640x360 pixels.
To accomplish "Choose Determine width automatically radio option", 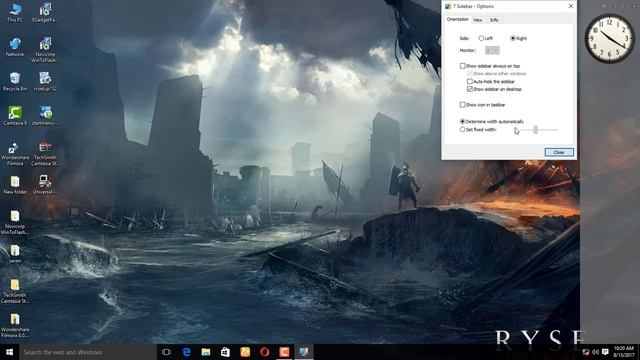I will coord(462,121).
